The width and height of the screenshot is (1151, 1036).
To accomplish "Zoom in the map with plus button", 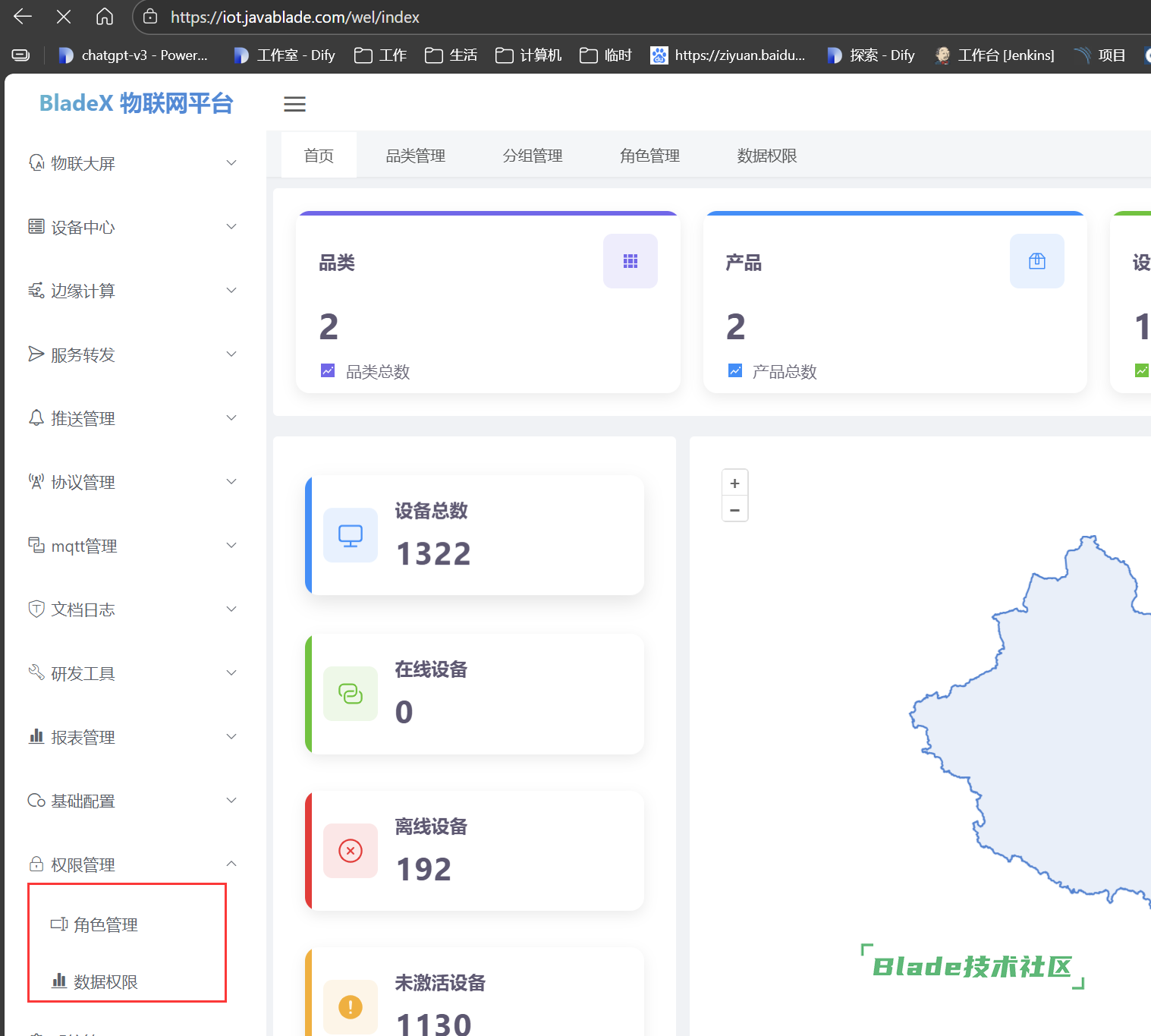I will click(x=734, y=483).
